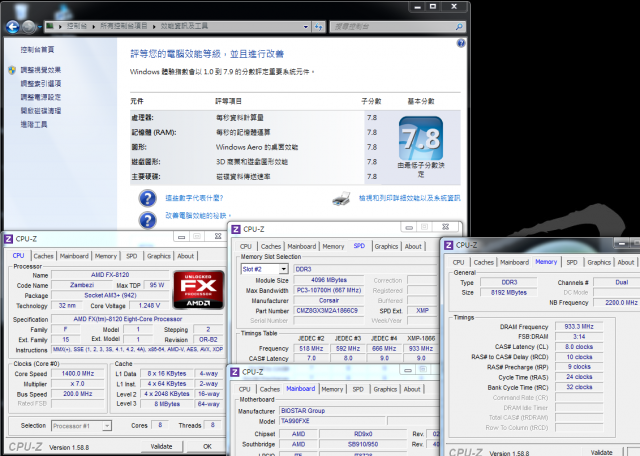Click the printer icon for detailed performance info
Image resolution: width=640 pixels, height=456 pixels.
coord(341,198)
